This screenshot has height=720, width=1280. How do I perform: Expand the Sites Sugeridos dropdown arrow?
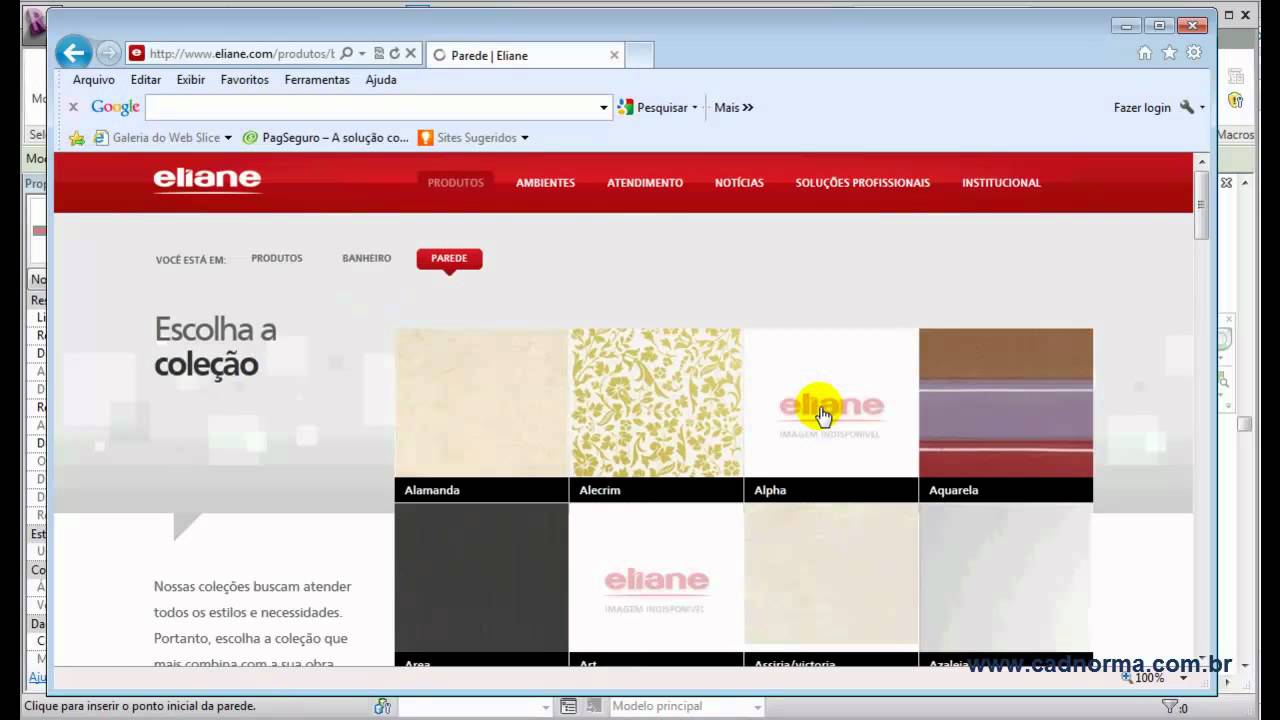[x=525, y=138]
